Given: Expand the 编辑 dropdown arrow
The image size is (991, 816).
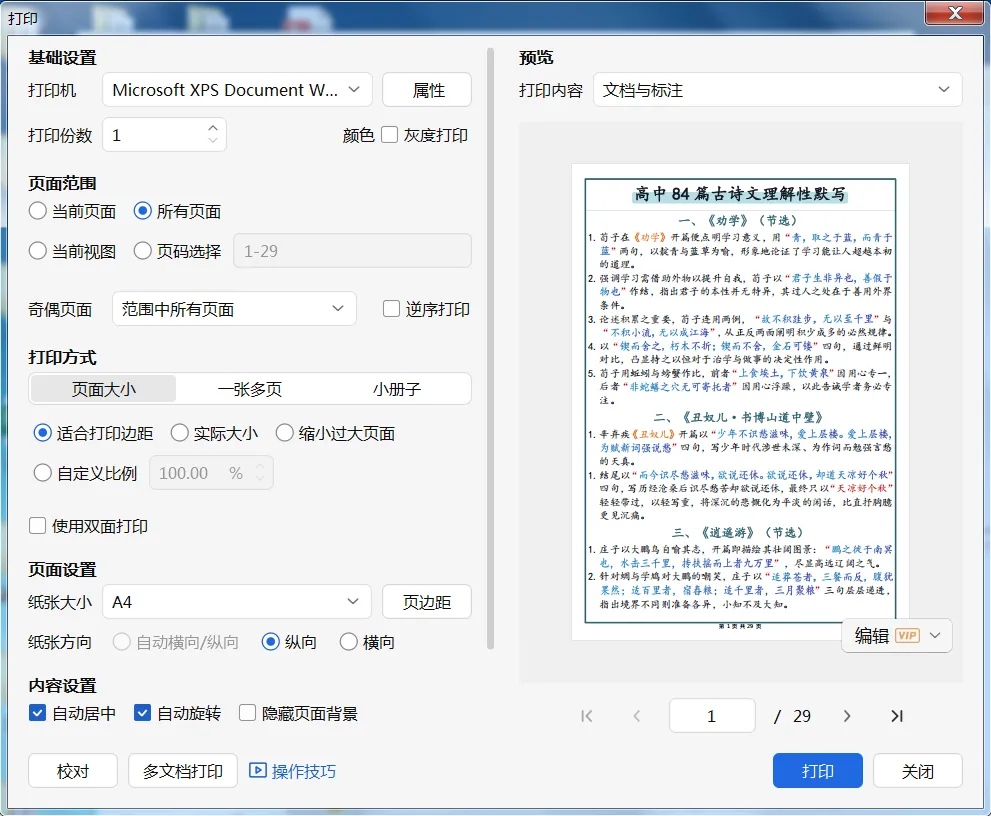Looking at the screenshot, I should pos(935,635).
